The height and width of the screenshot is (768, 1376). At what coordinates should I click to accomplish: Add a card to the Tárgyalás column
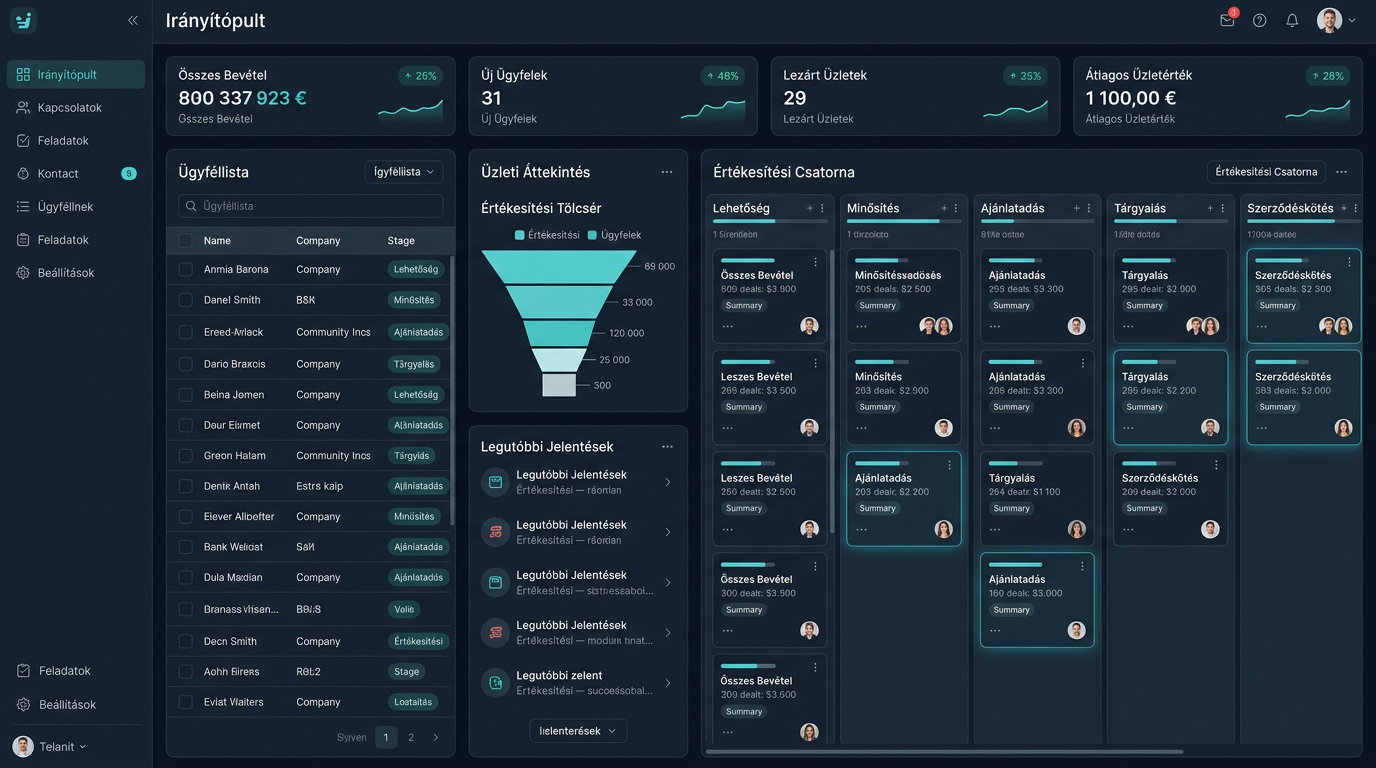(x=1210, y=208)
